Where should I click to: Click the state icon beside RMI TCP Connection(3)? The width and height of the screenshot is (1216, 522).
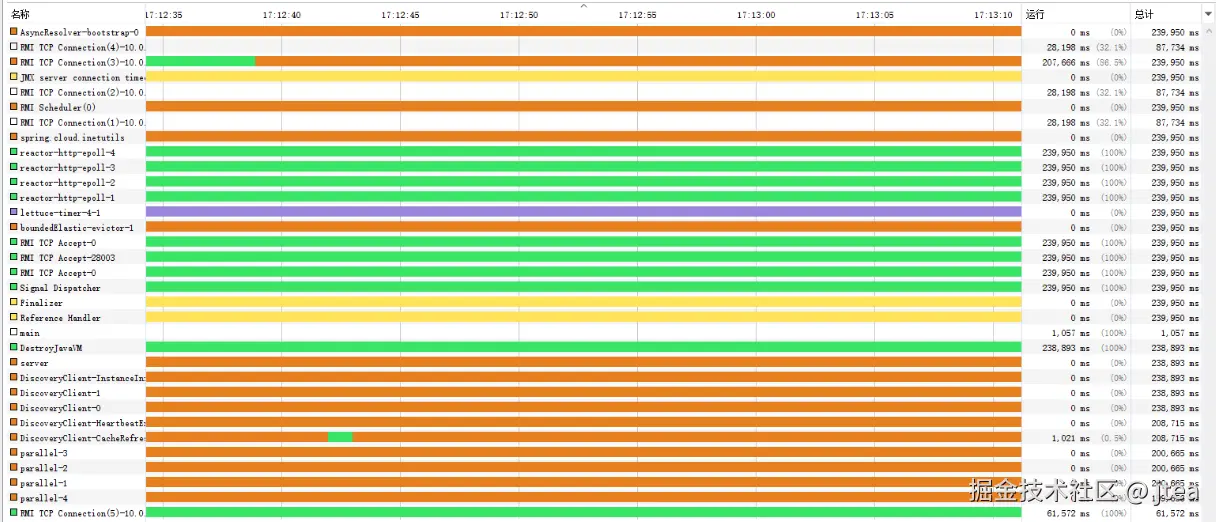coord(14,62)
